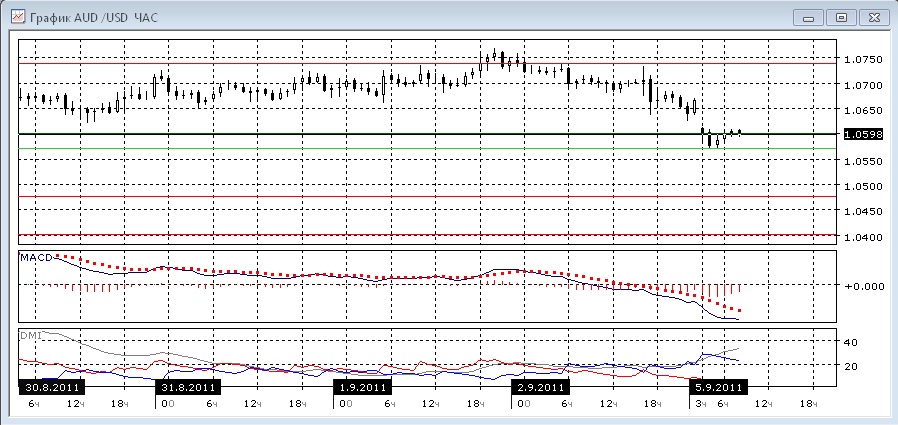898x425 pixels.
Task: Click the 1.0400 price axis label
Action: pyautogui.click(x=864, y=237)
